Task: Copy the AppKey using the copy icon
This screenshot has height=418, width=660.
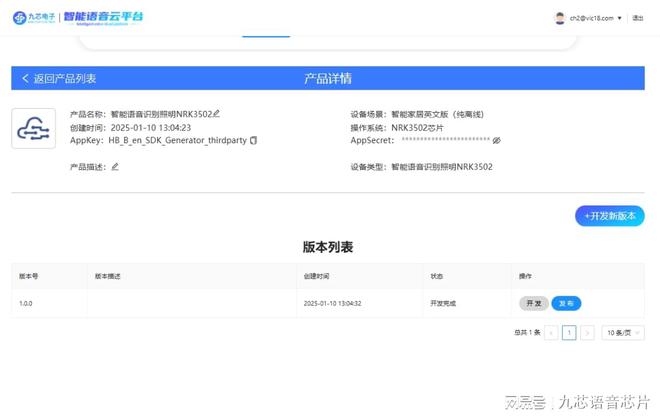Action: click(x=254, y=141)
